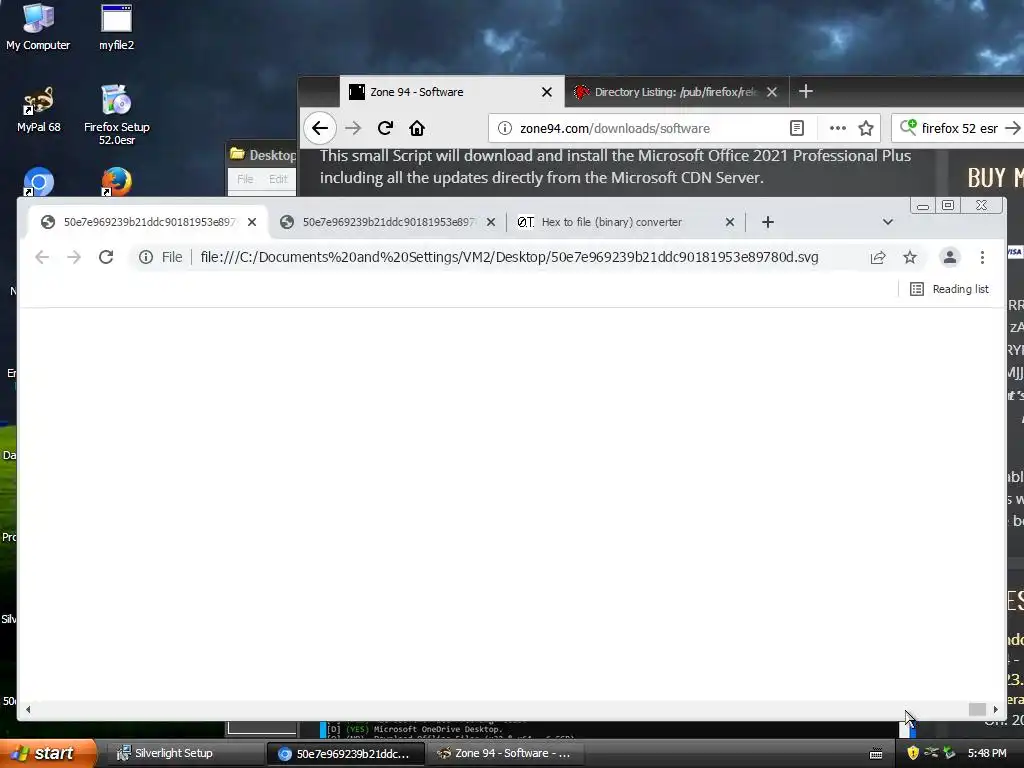Click the horizontal scrollbar thumb in Chrome
Screen dimensions: 1024x768
[x=977, y=709]
